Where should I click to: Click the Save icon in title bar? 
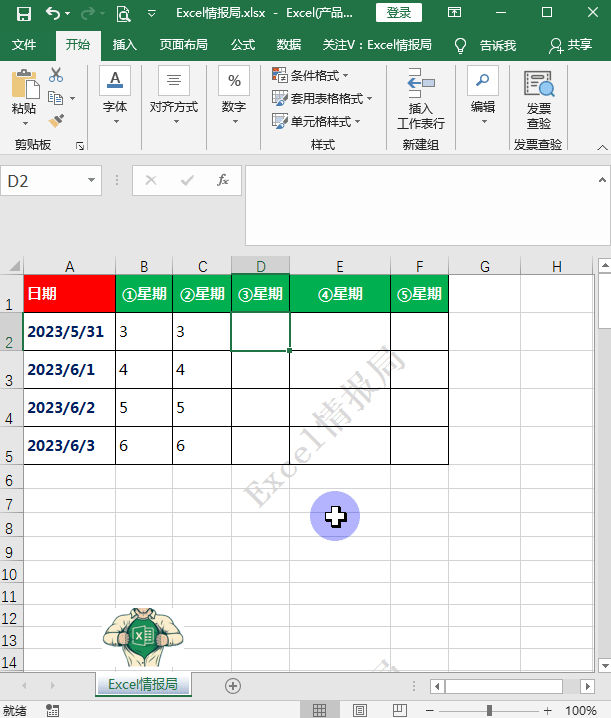(x=23, y=14)
